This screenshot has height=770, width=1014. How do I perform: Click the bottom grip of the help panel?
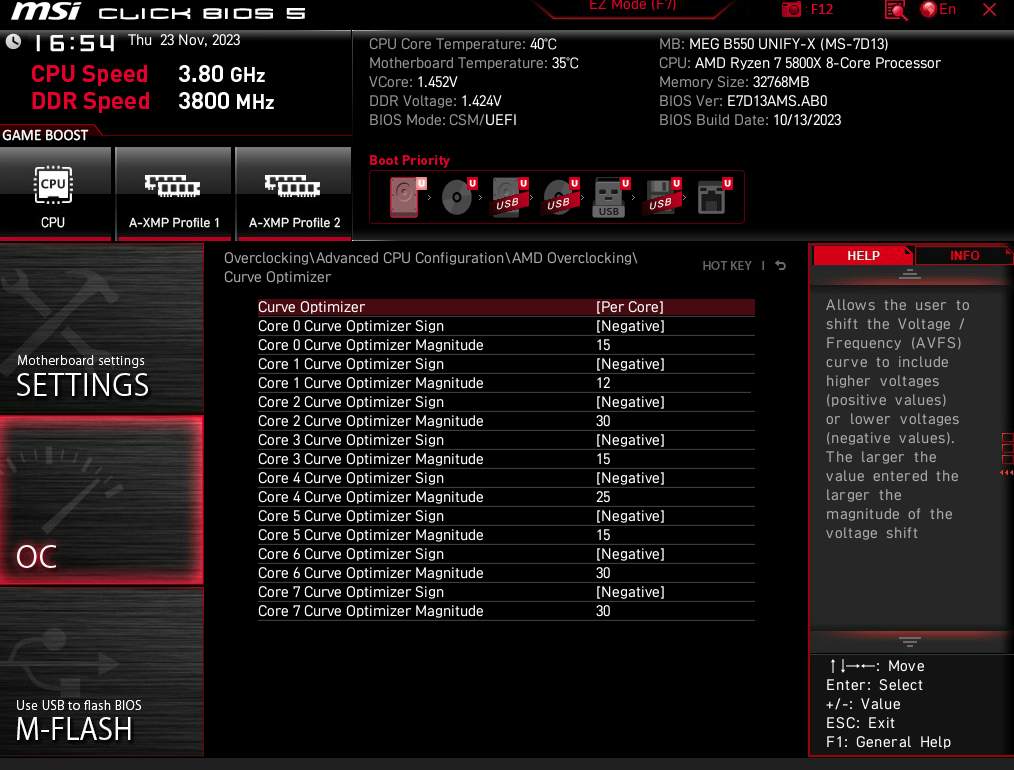tap(910, 641)
